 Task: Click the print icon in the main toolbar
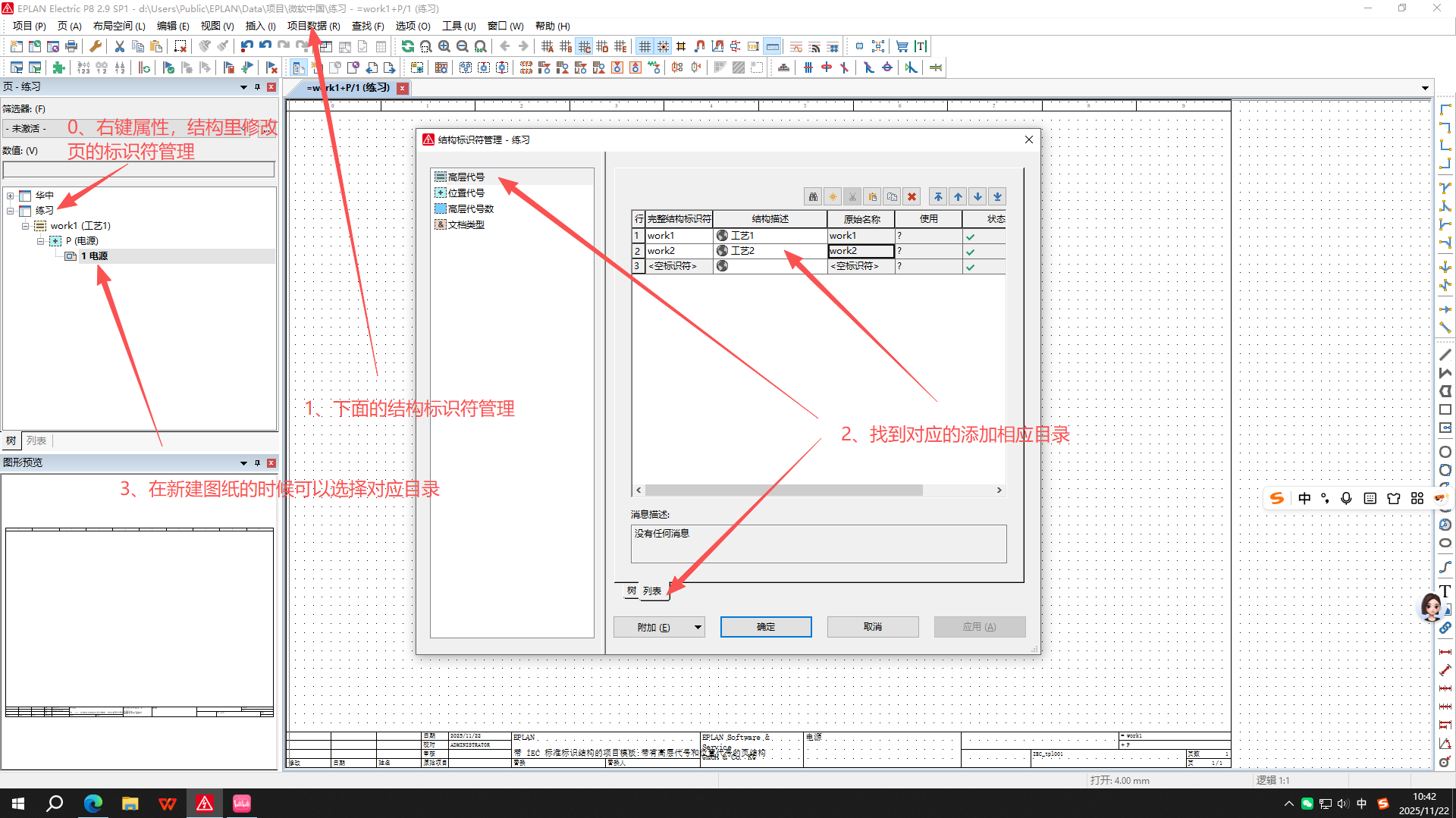point(71,47)
